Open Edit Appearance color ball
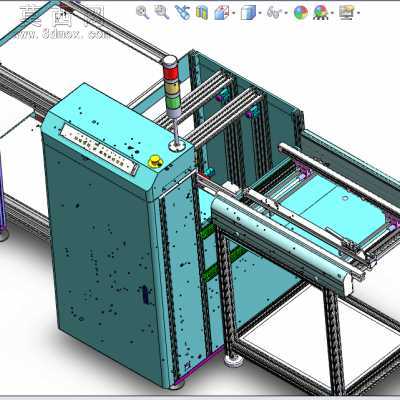Screen dimensions: 400x400 [301, 13]
